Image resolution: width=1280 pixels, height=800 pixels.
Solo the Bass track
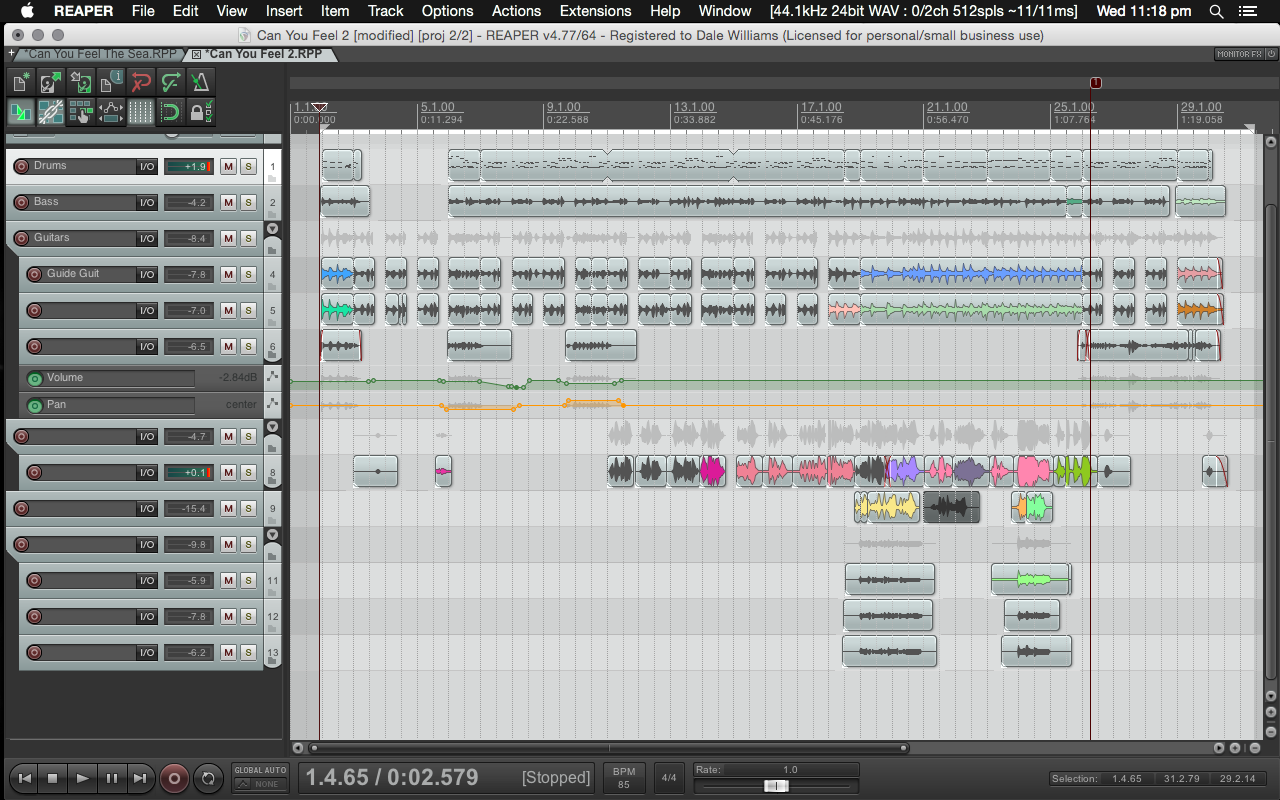tap(248, 202)
